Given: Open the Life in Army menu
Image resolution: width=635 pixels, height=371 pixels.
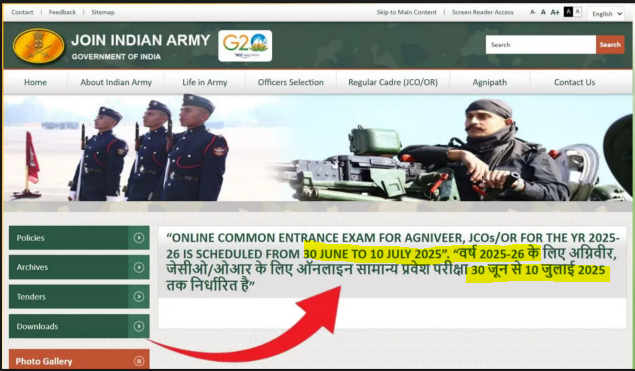Looking at the screenshot, I should (205, 82).
